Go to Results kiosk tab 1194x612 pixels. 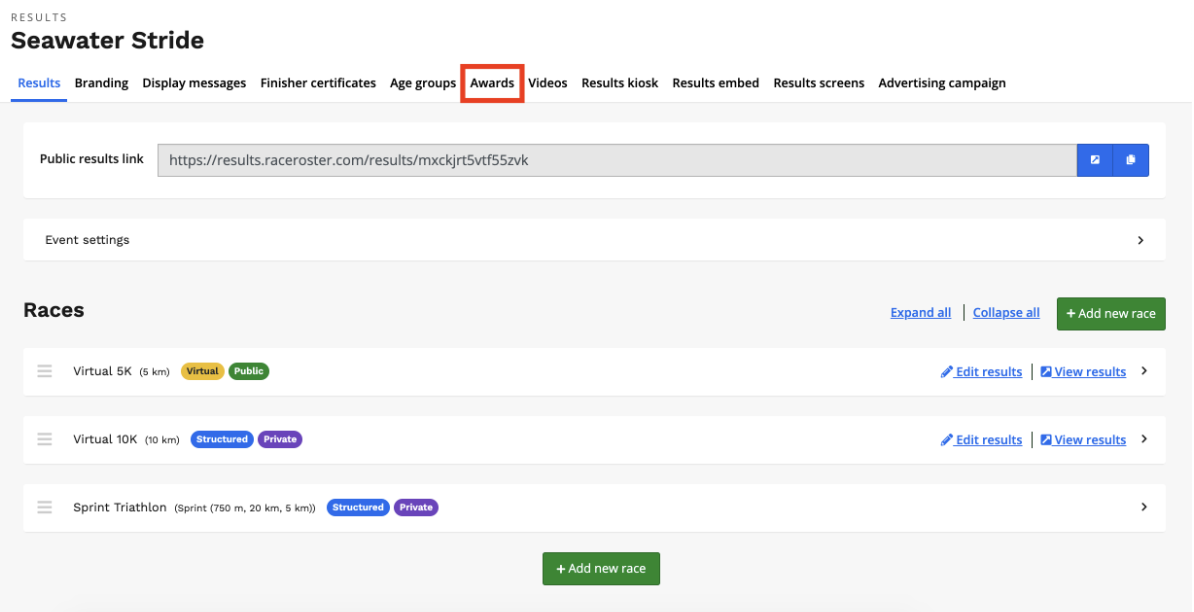click(x=620, y=83)
